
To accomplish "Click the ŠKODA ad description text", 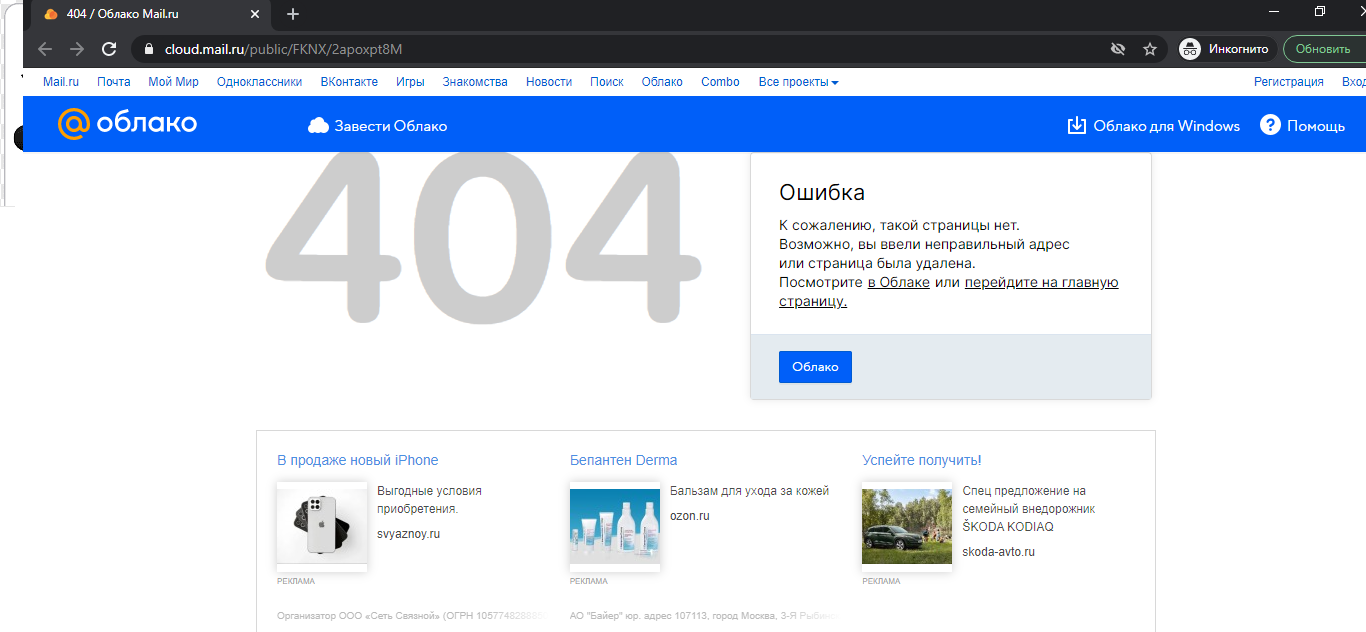I will tap(1028, 509).
